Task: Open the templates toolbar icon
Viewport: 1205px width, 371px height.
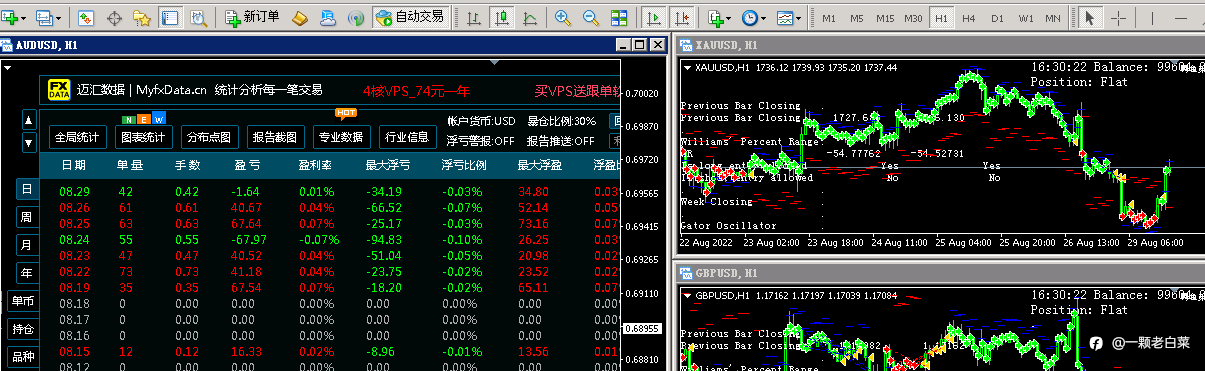Action: 784,18
